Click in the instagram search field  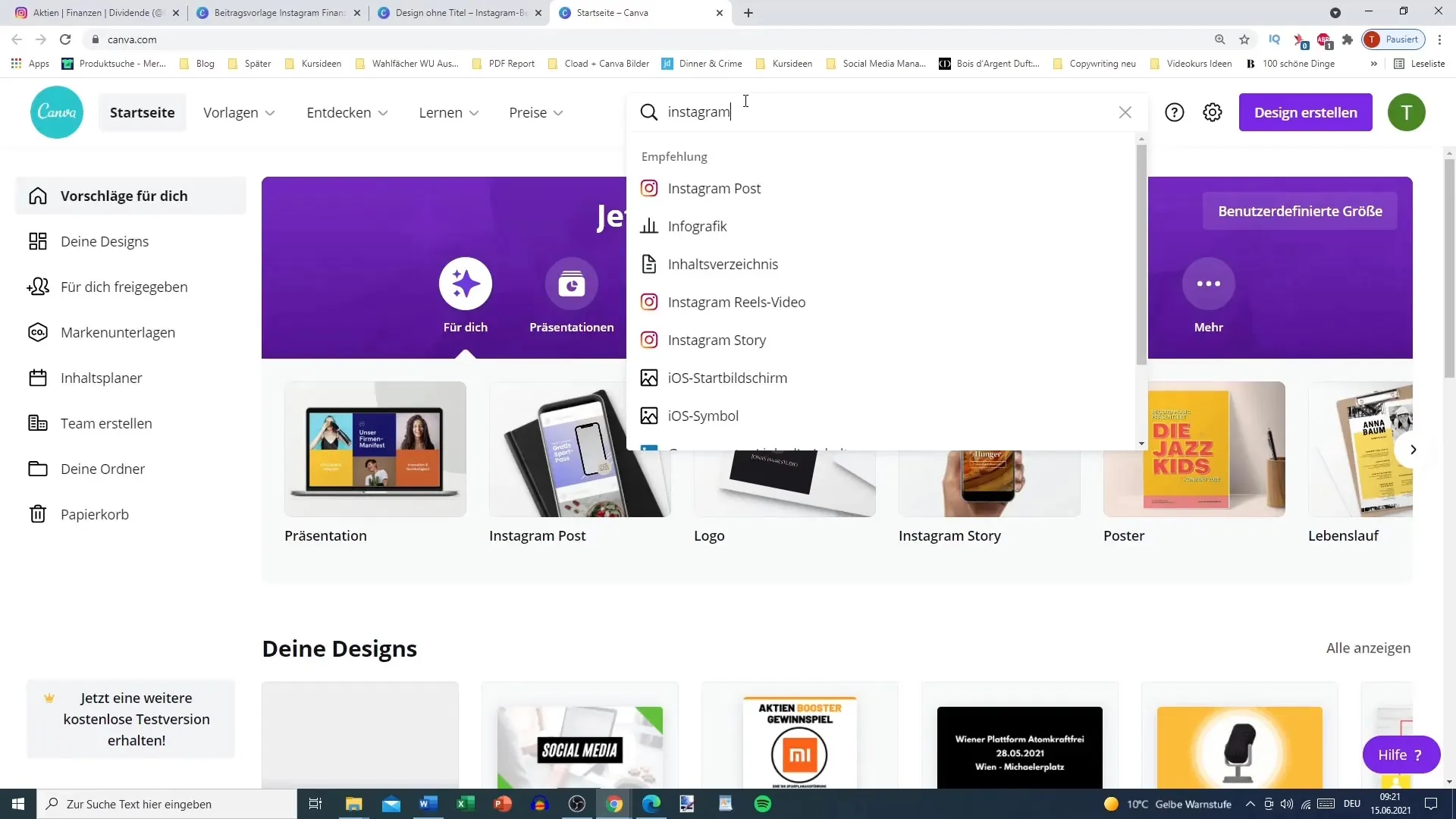point(887,112)
